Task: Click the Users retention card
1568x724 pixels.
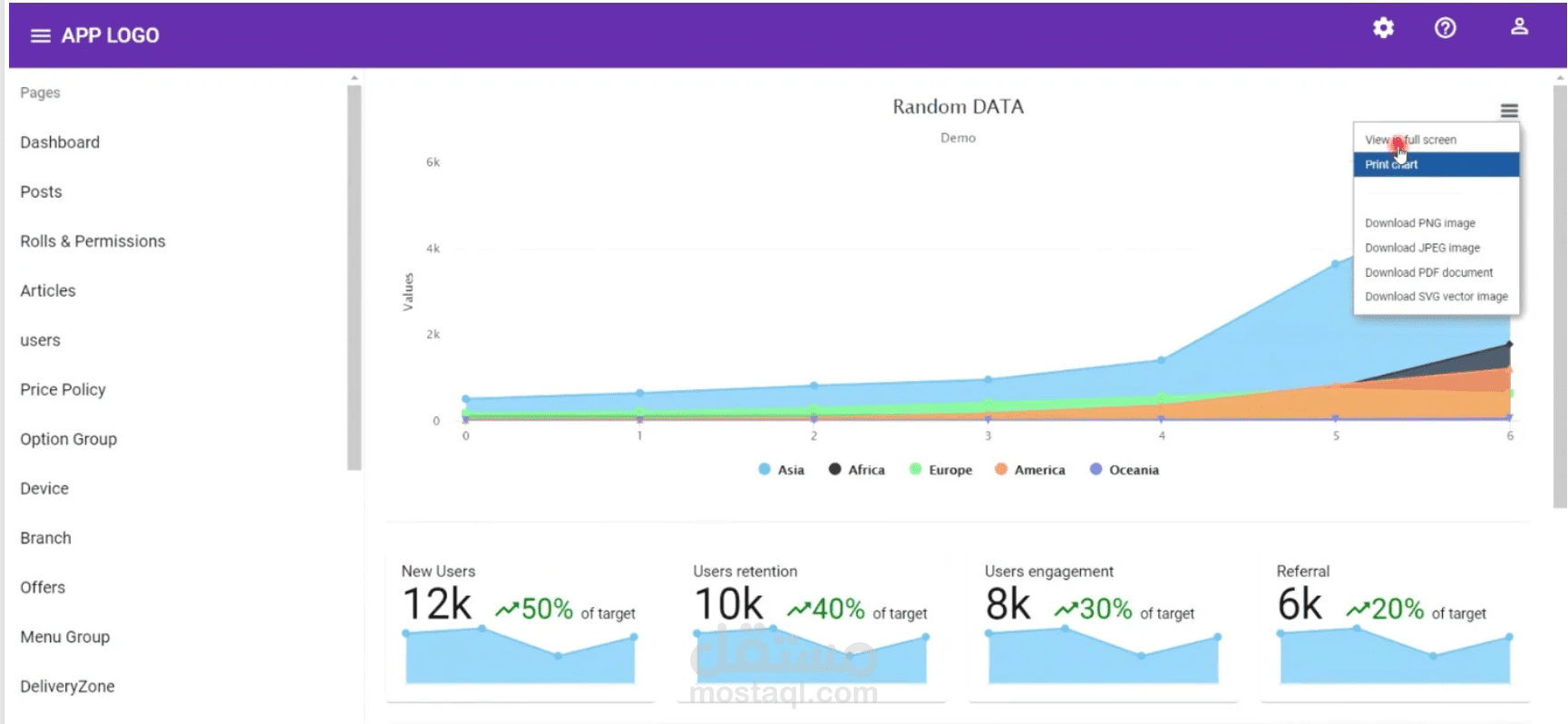Action: [812, 627]
